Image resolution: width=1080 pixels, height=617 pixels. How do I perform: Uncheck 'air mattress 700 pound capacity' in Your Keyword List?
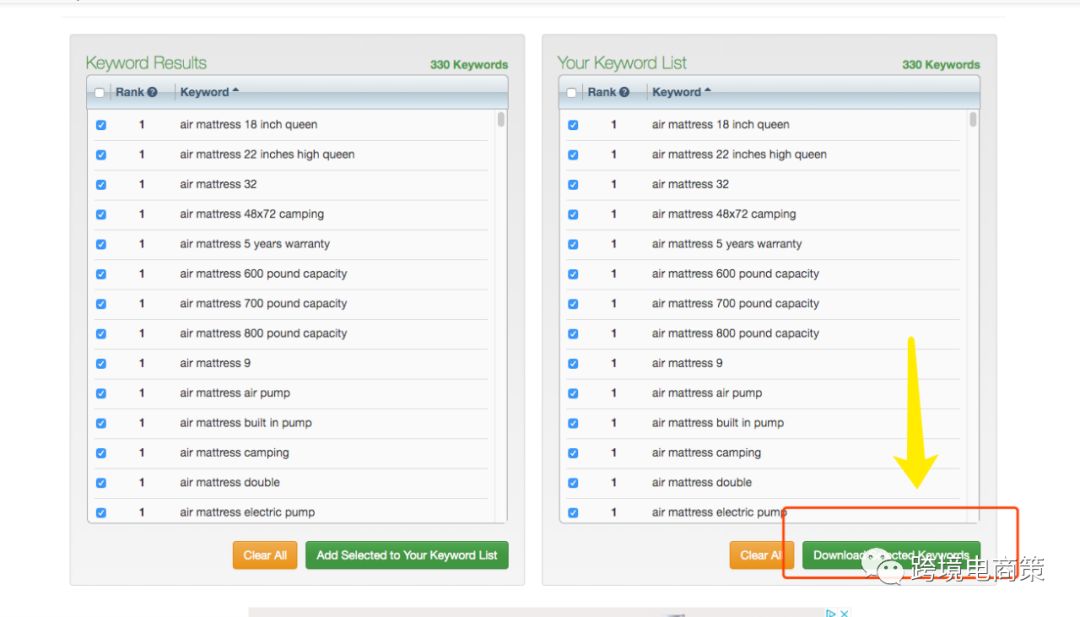coord(573,304)
